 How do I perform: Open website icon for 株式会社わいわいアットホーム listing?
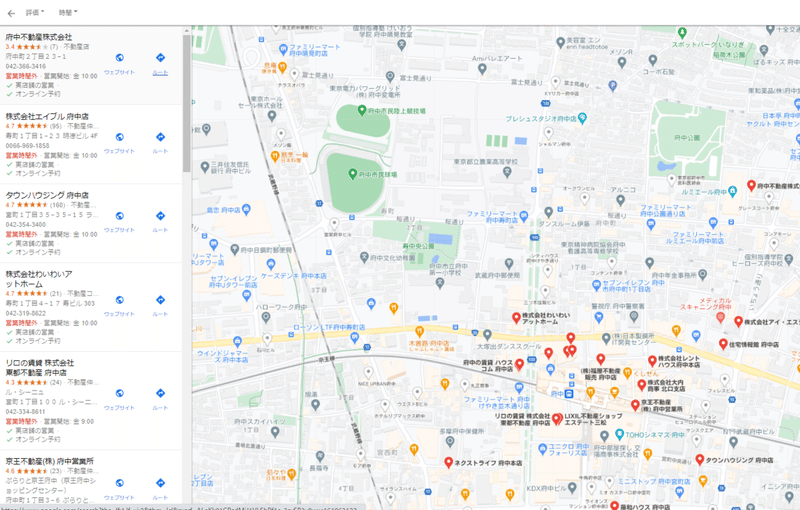[x=119, y=300]
